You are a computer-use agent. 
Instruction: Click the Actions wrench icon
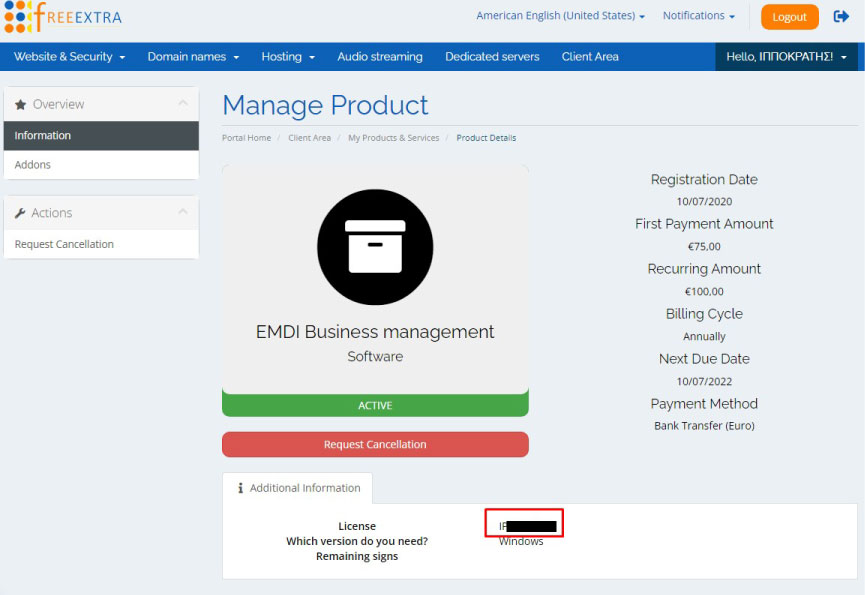(20, 213)
